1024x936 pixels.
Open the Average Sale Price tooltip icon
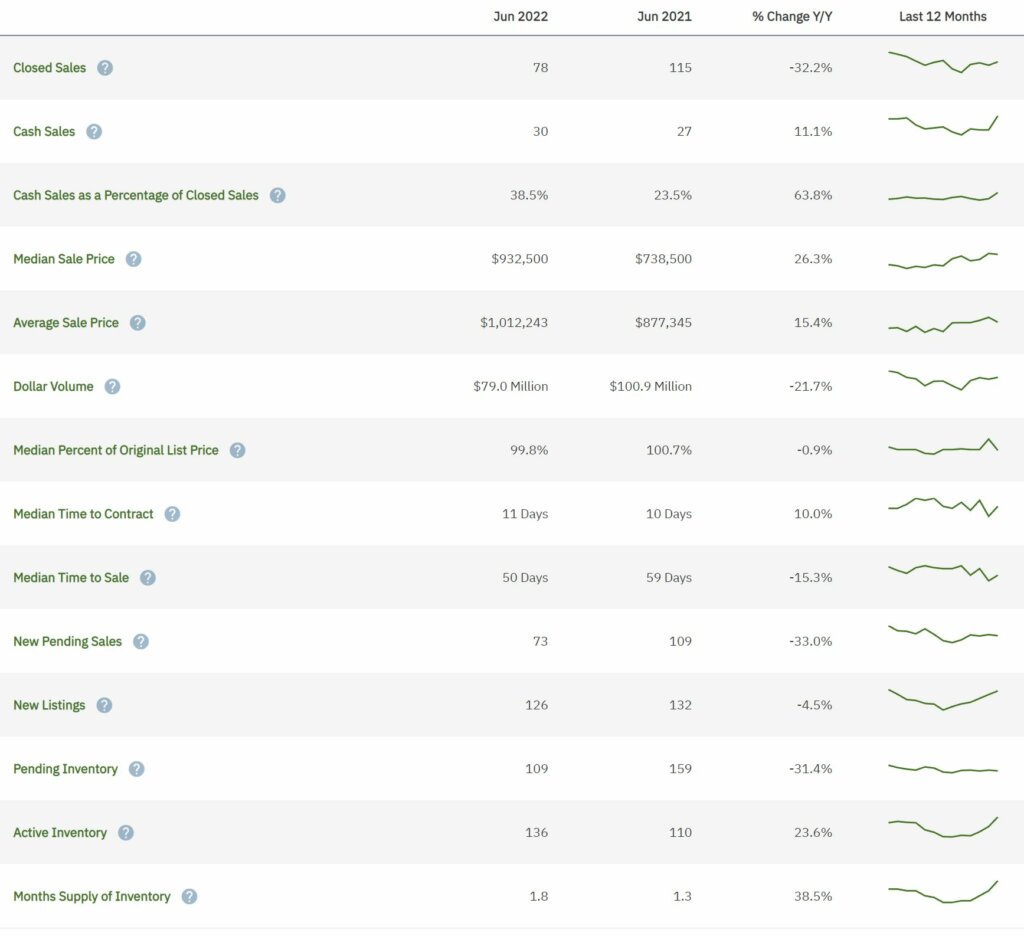tap(140, 323)
